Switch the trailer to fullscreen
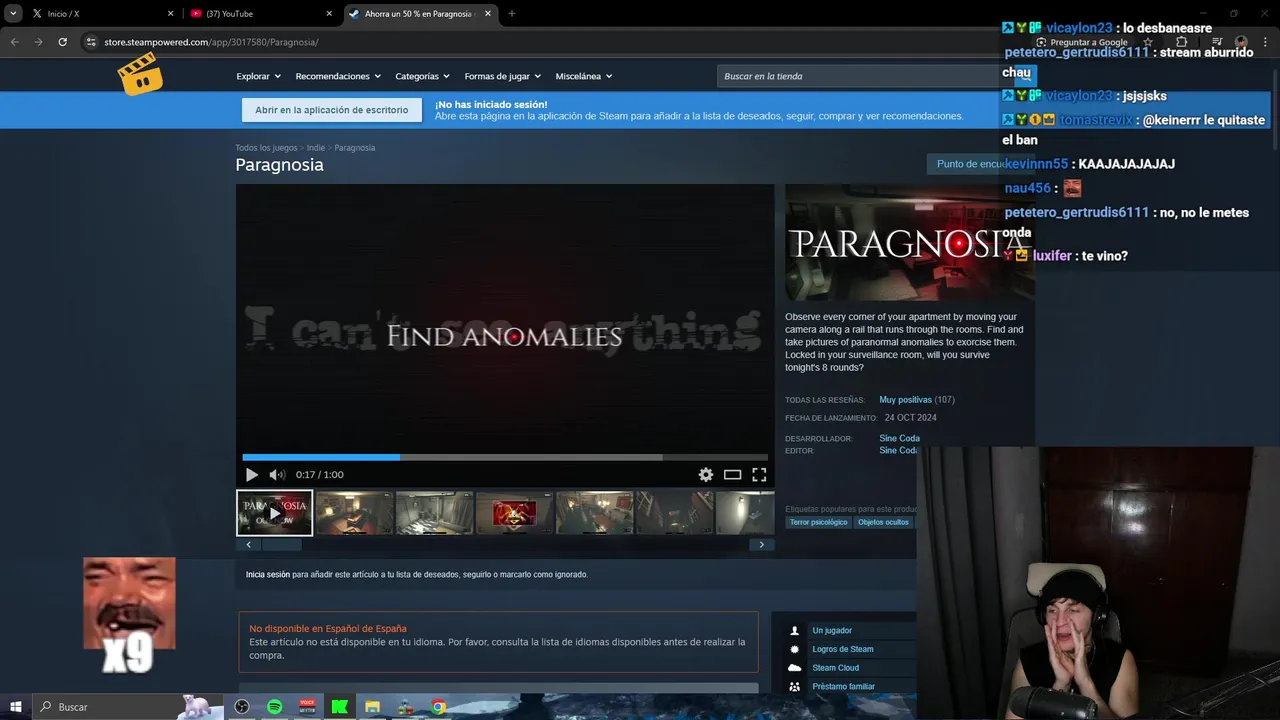Viewport: 1280px width, 720px height. (x=759, y=475)
